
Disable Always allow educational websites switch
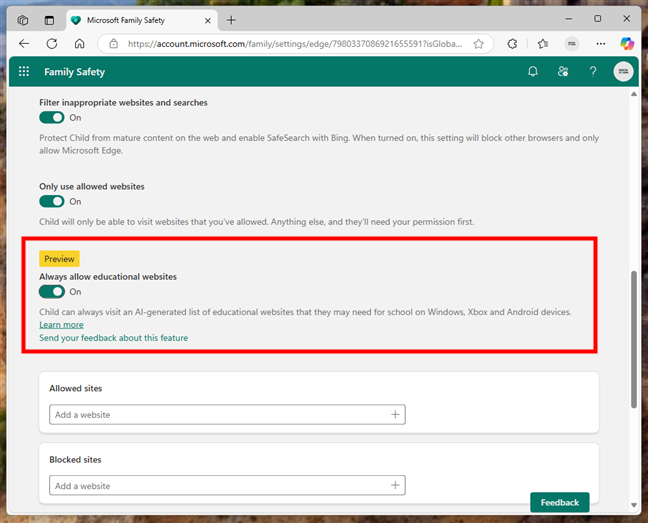pyautogui.click(x=52, y=291)
